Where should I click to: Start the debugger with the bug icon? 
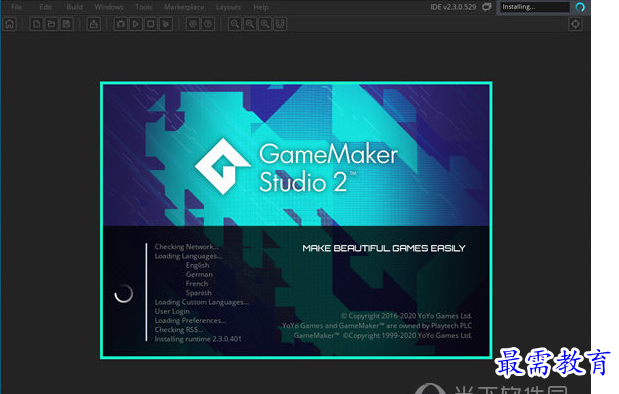[120, 24]
